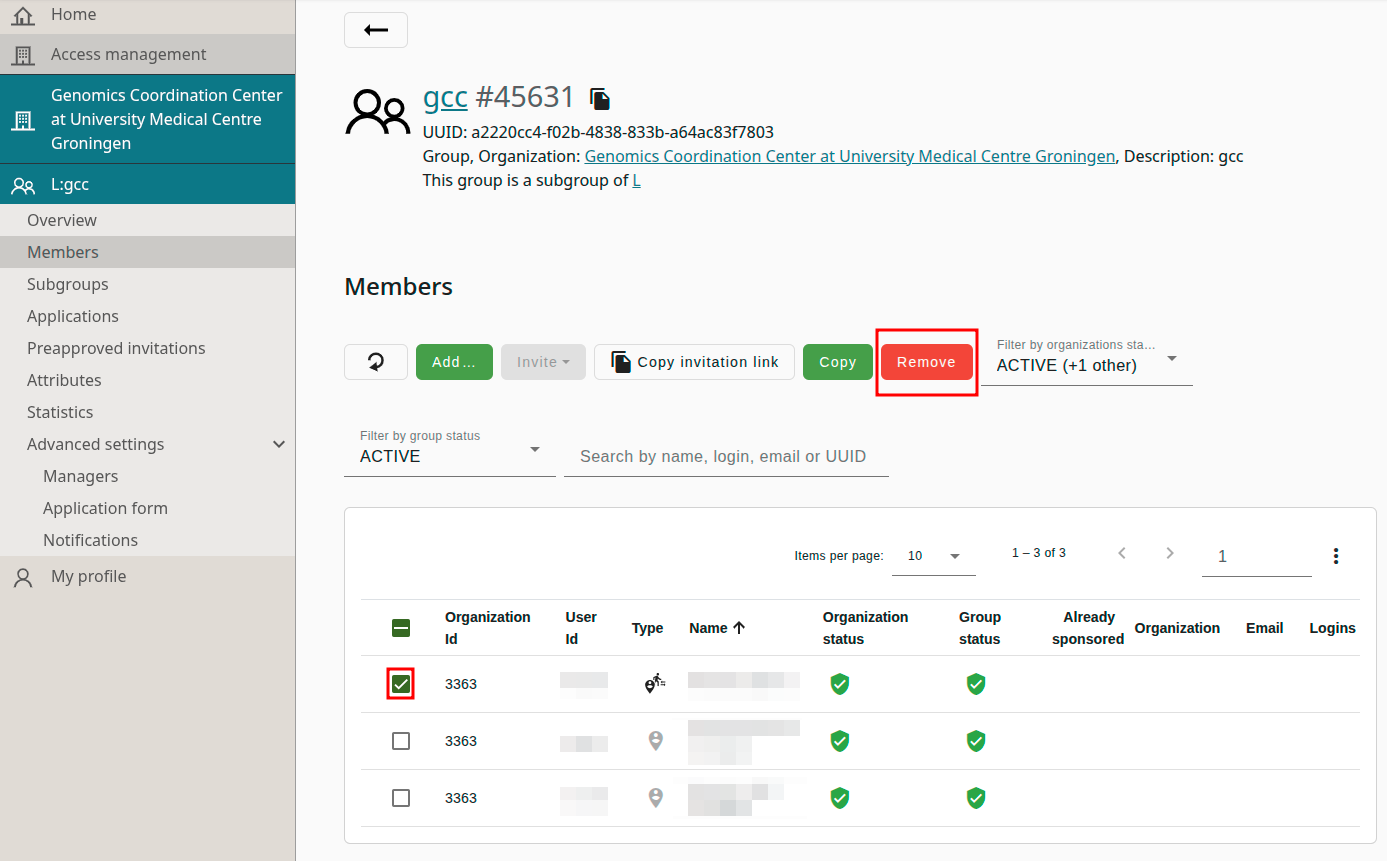
Task: Open the three-dot table options menu
Action: click(1336, 556)
